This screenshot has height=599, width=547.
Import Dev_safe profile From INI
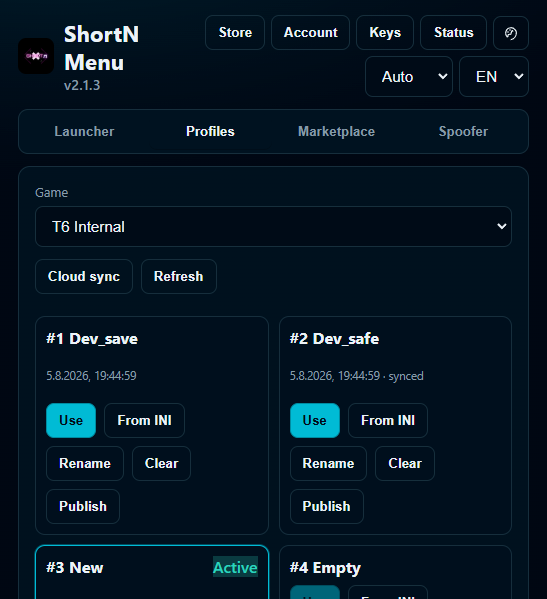pyautogui.click(x=388, y=420)
